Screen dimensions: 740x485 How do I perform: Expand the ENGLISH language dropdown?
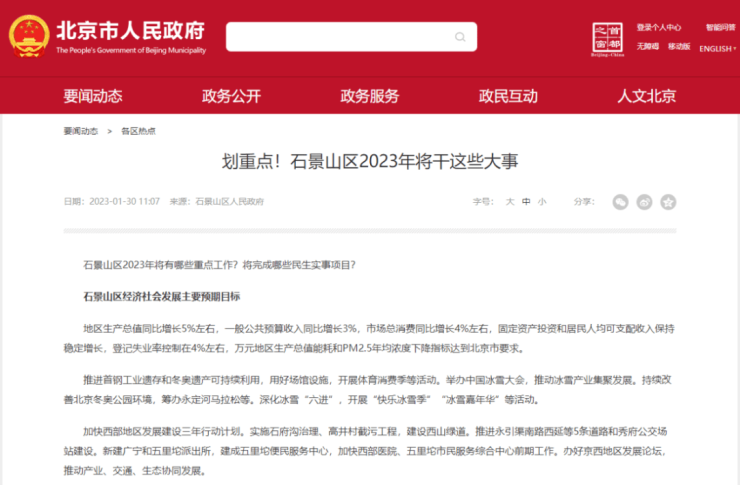coord(717,49)
